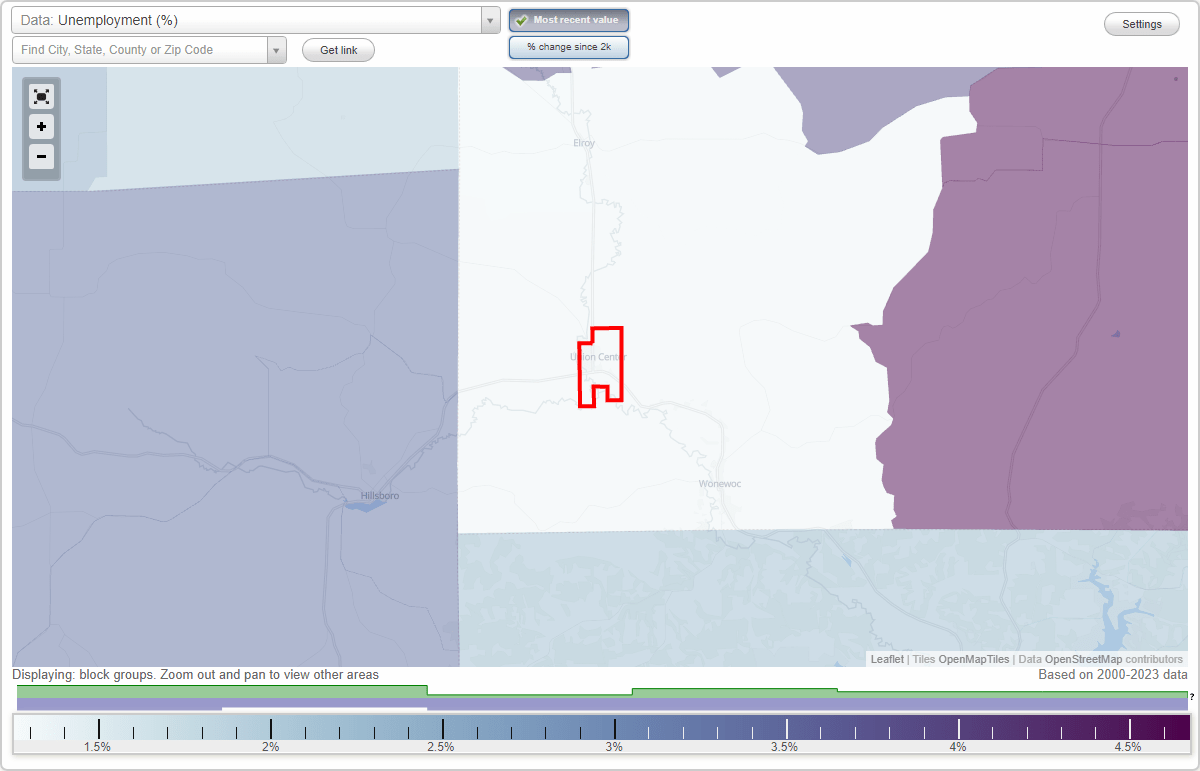Zoom in using the plus icon

tap(41, 127)
